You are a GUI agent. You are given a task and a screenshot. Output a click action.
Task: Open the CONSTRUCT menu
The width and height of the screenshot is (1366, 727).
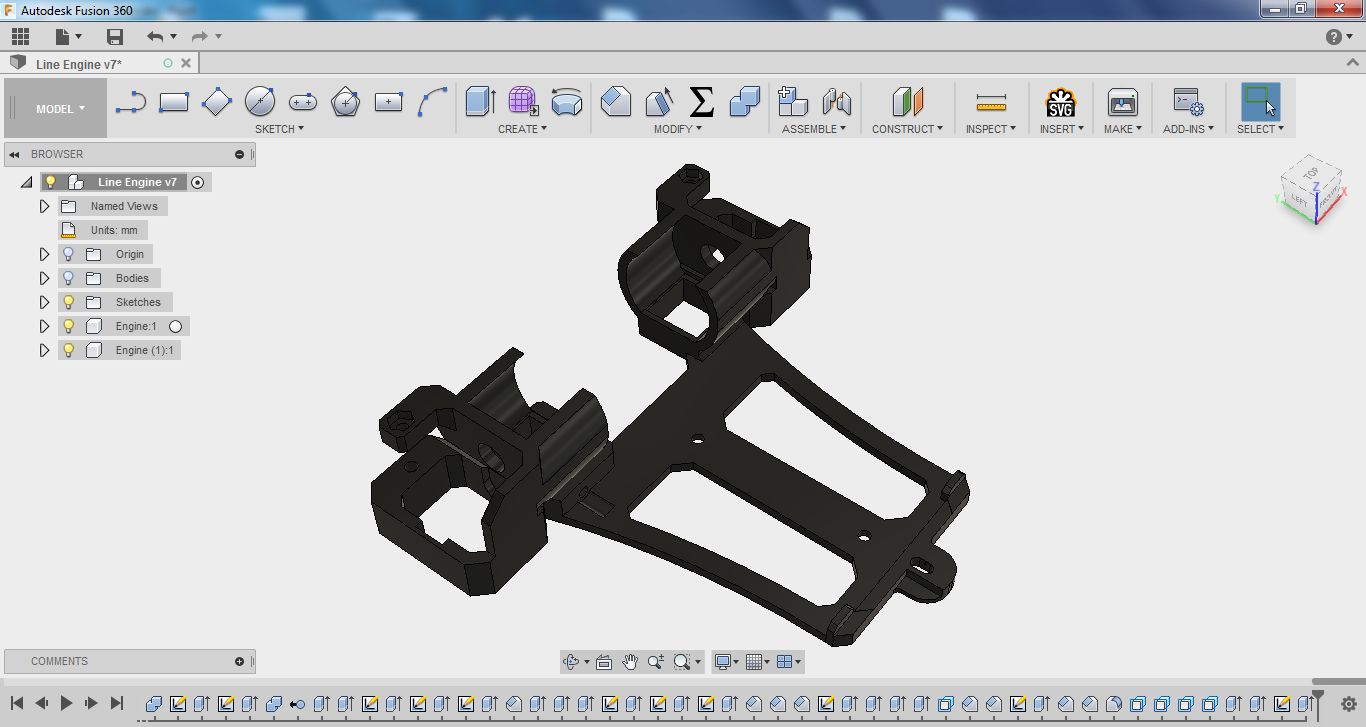point(908,129)
